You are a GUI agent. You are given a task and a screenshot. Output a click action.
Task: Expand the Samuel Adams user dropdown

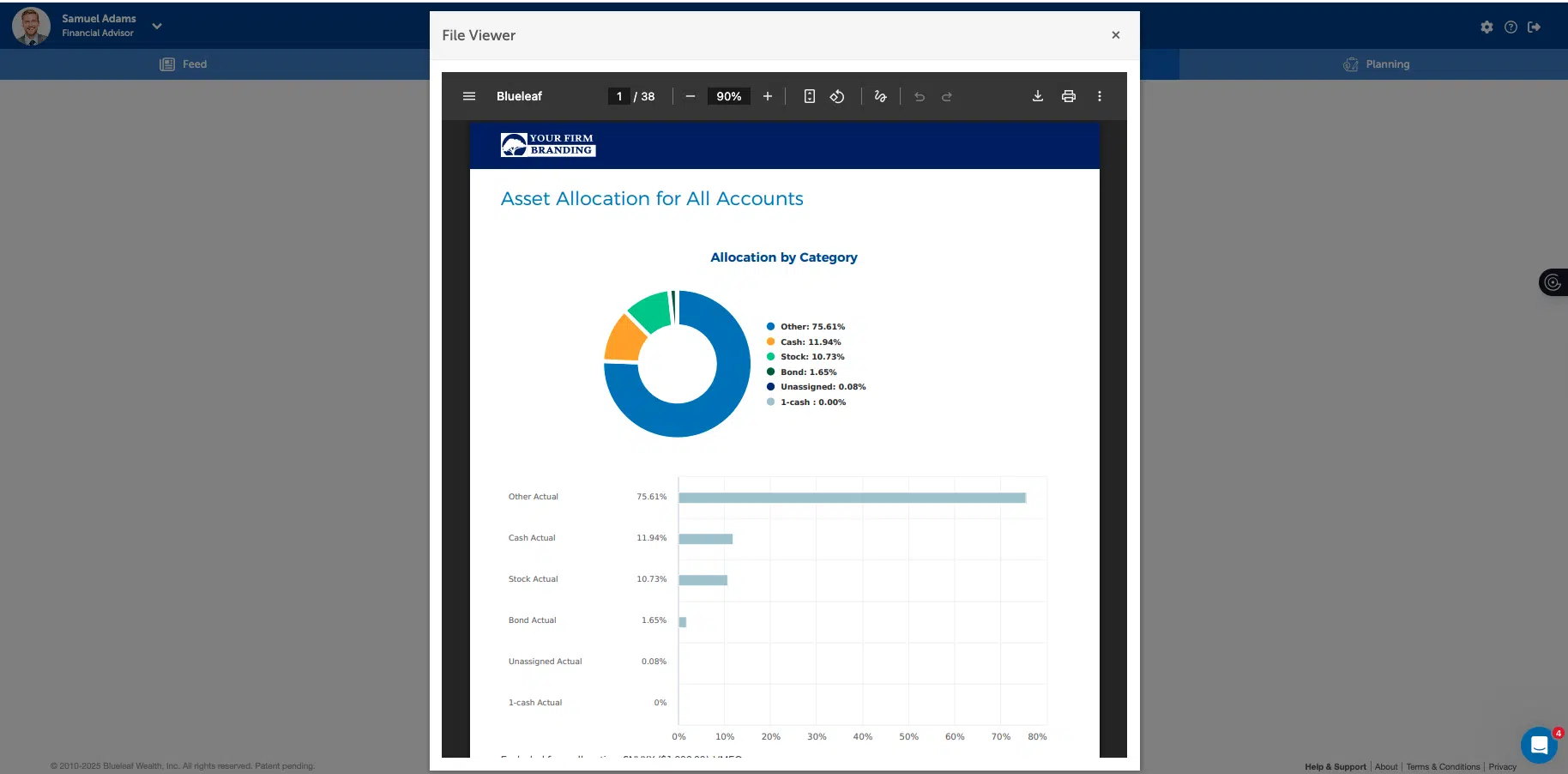click(157, 27)
